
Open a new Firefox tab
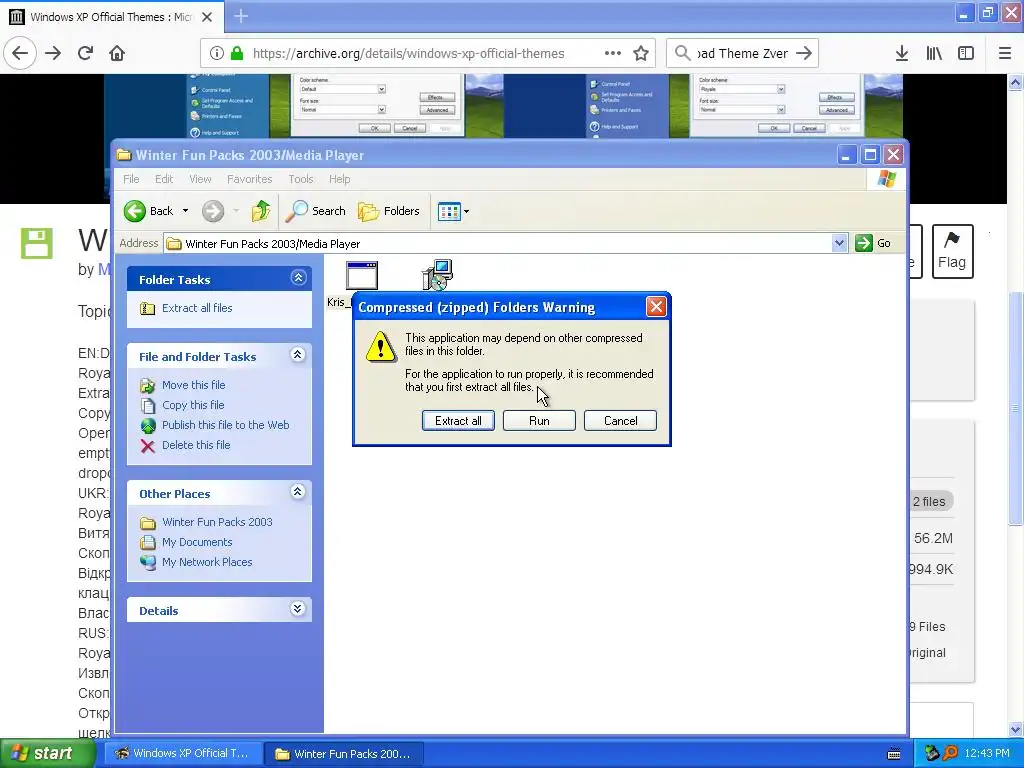point(240,16)
